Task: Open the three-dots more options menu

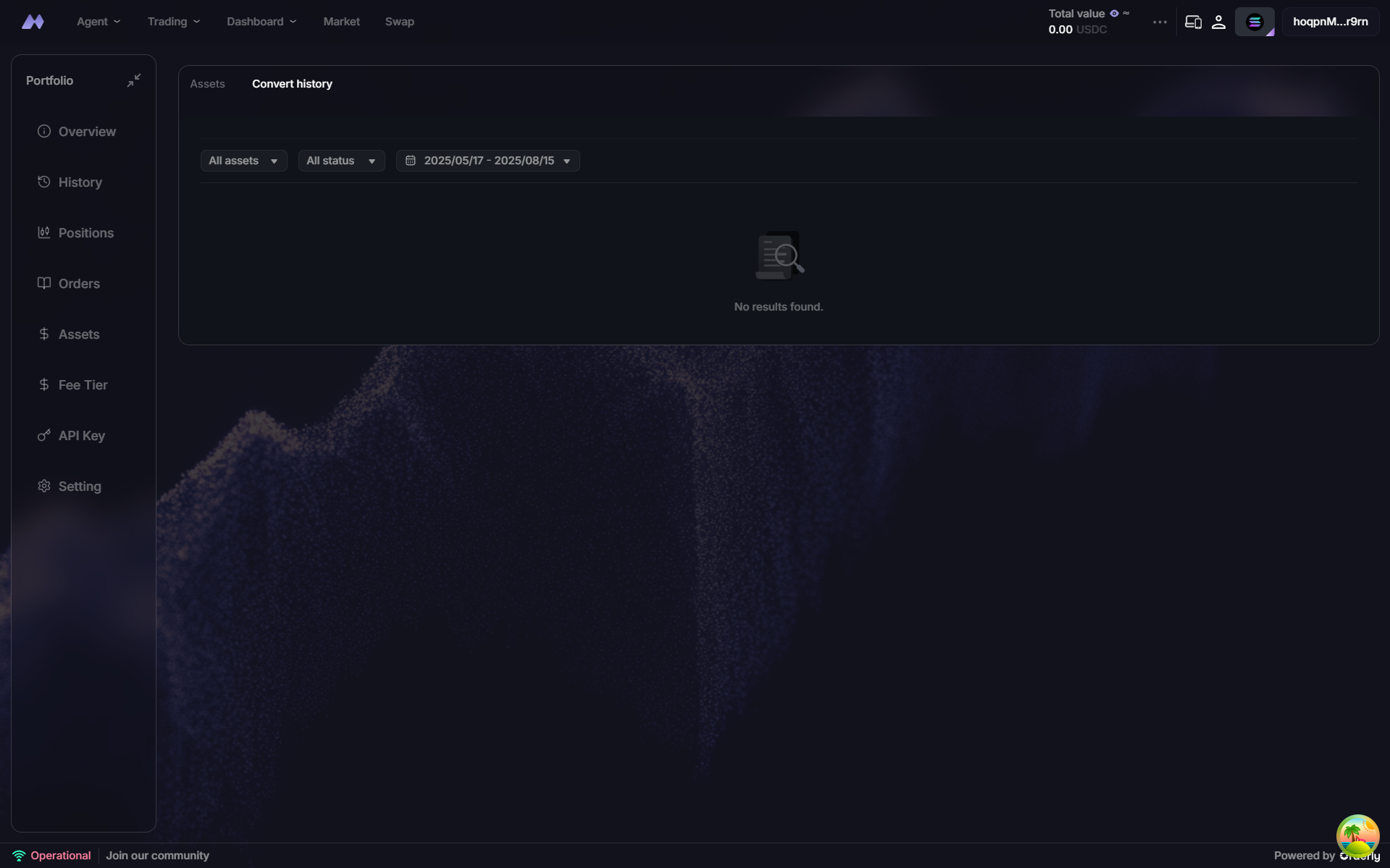Action: click(x=1160, y=22)
